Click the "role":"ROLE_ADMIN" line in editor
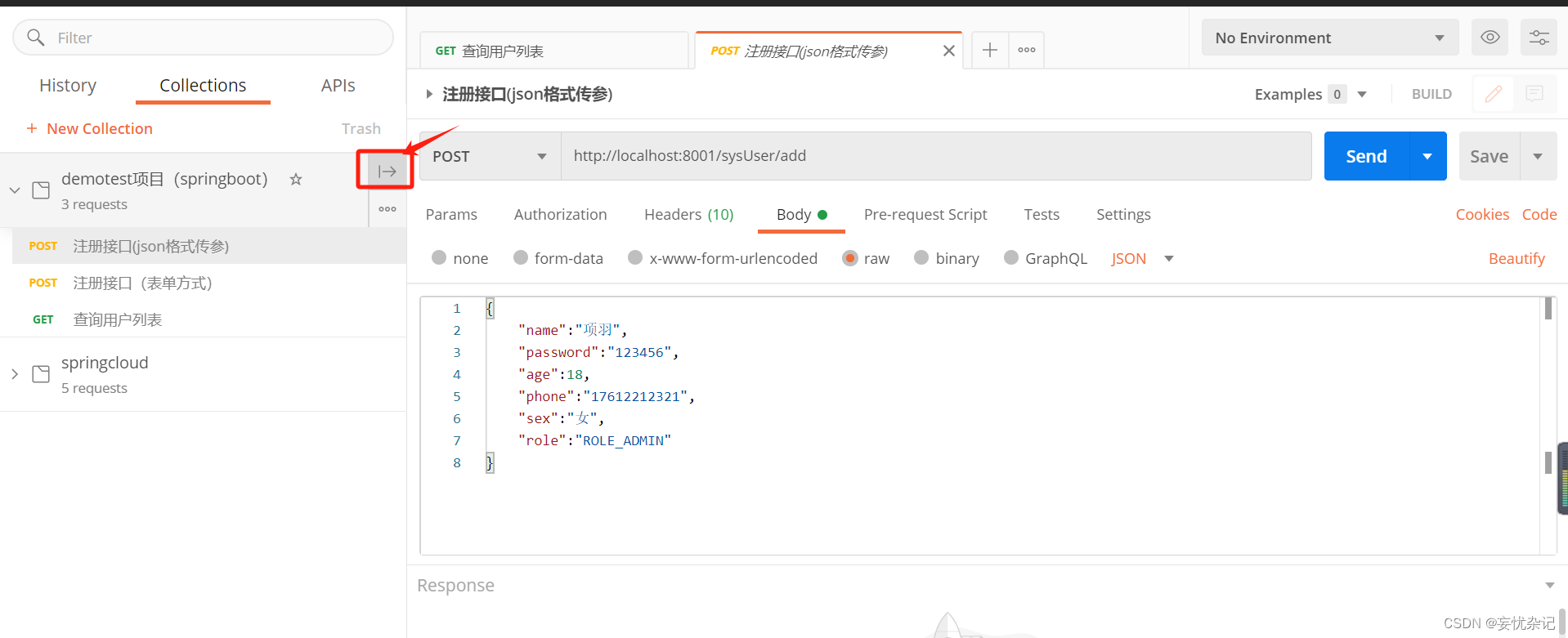The height and width of the screenshot is (638, 1568). coord(594,440)
